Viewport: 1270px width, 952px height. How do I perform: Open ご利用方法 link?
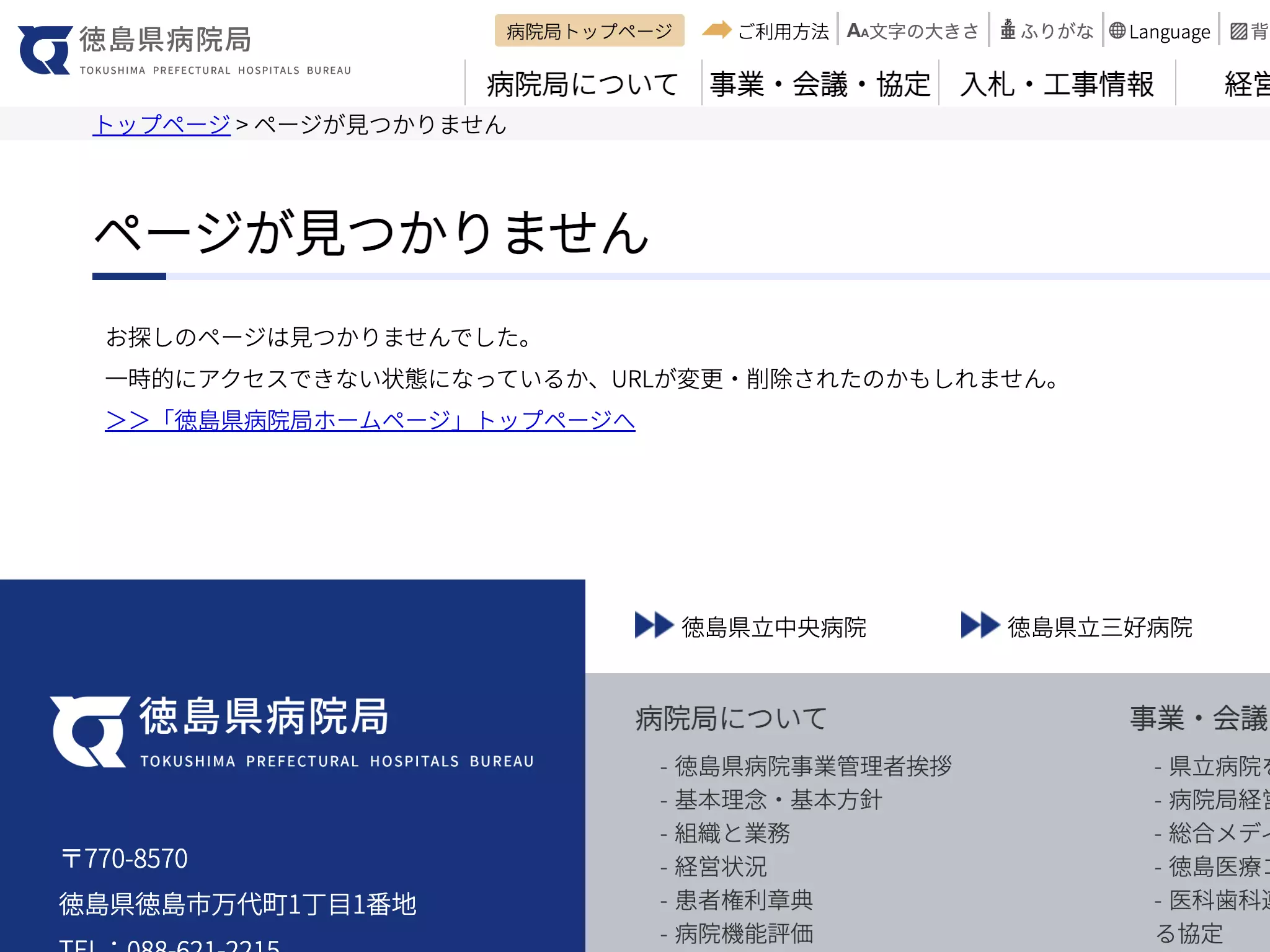[783, 31]
